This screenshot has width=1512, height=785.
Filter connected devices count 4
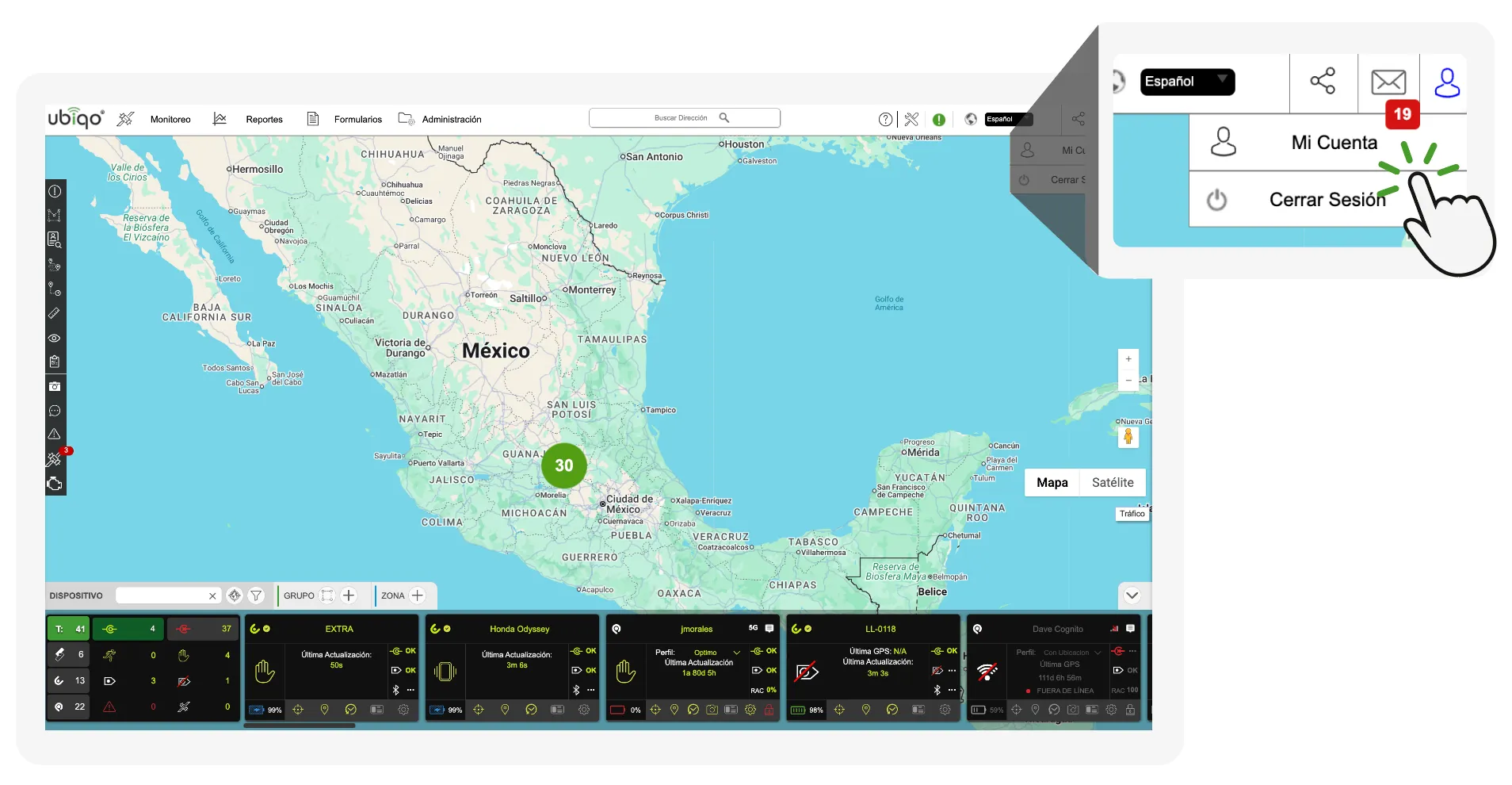click(x=128, y=629)
